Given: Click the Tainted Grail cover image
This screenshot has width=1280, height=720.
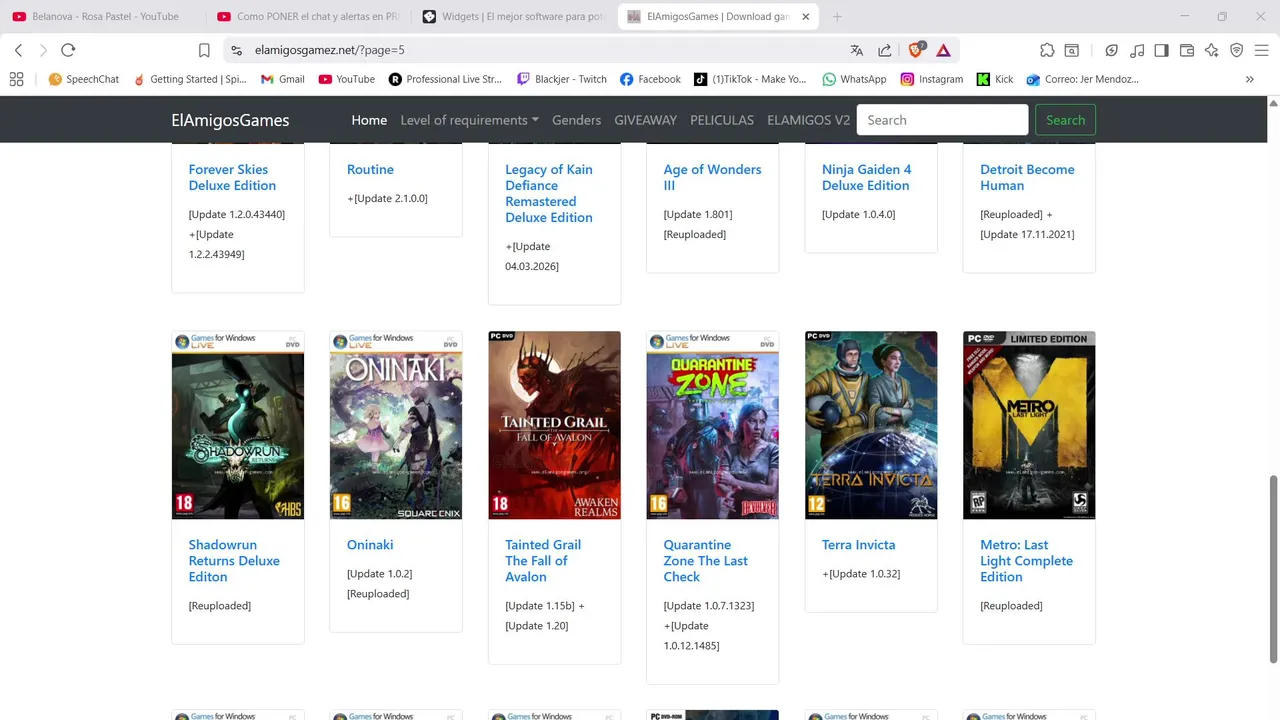Looking at the screenshot, I should tap(554, 425).
